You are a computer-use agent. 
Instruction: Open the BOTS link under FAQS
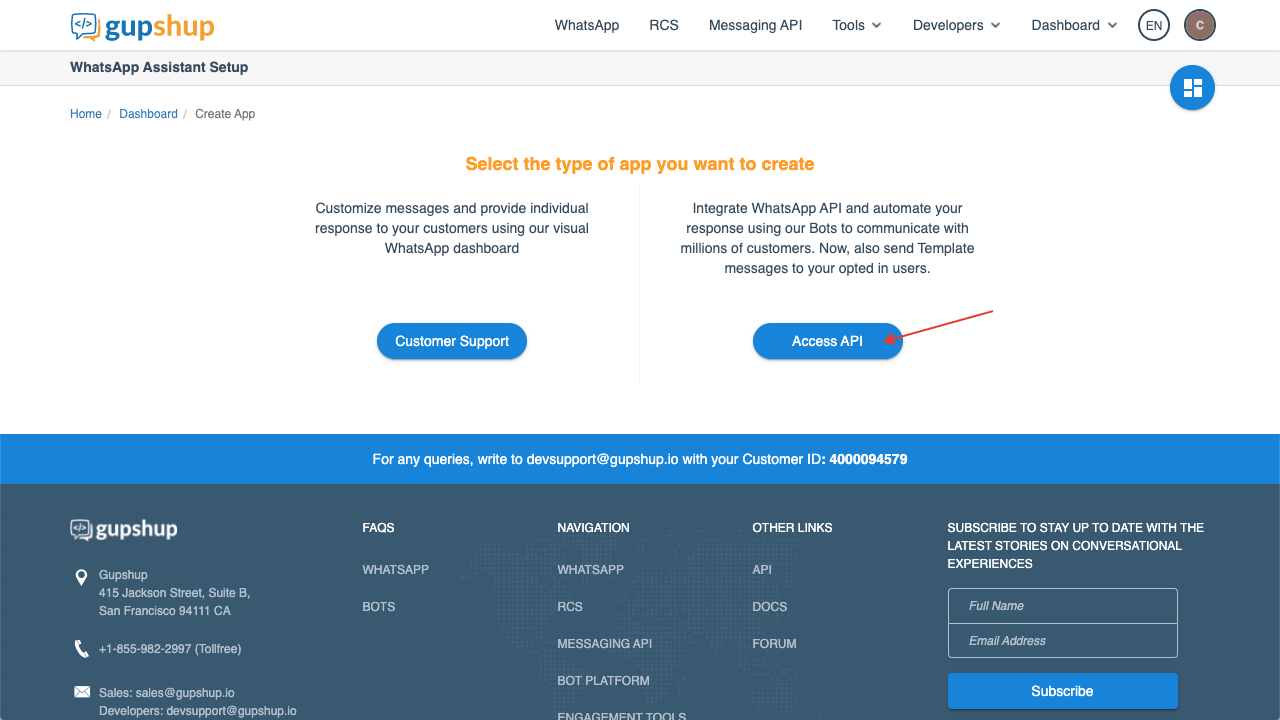tap(378, 607)
